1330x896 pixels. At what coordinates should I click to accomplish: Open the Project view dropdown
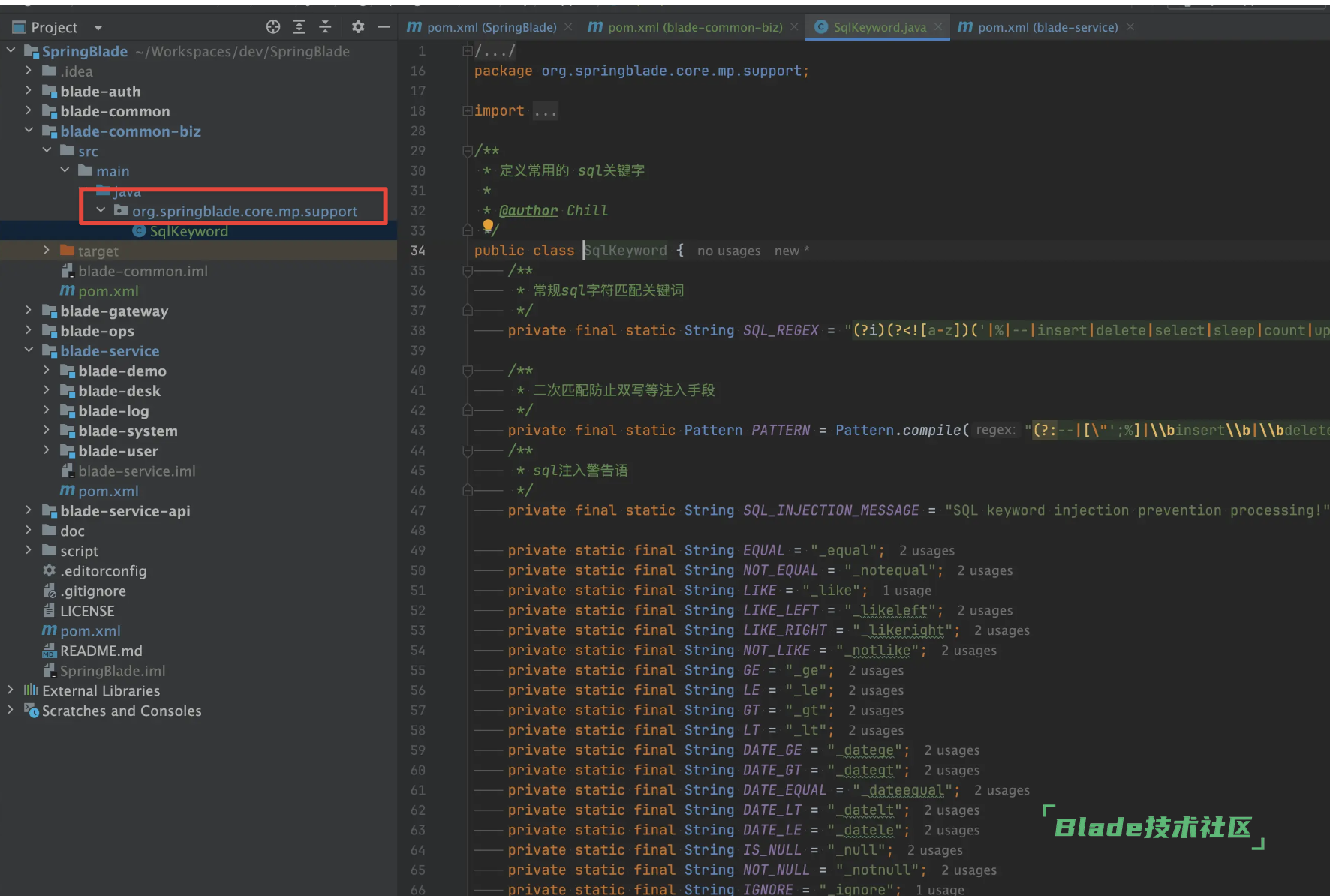click(98, 28)
